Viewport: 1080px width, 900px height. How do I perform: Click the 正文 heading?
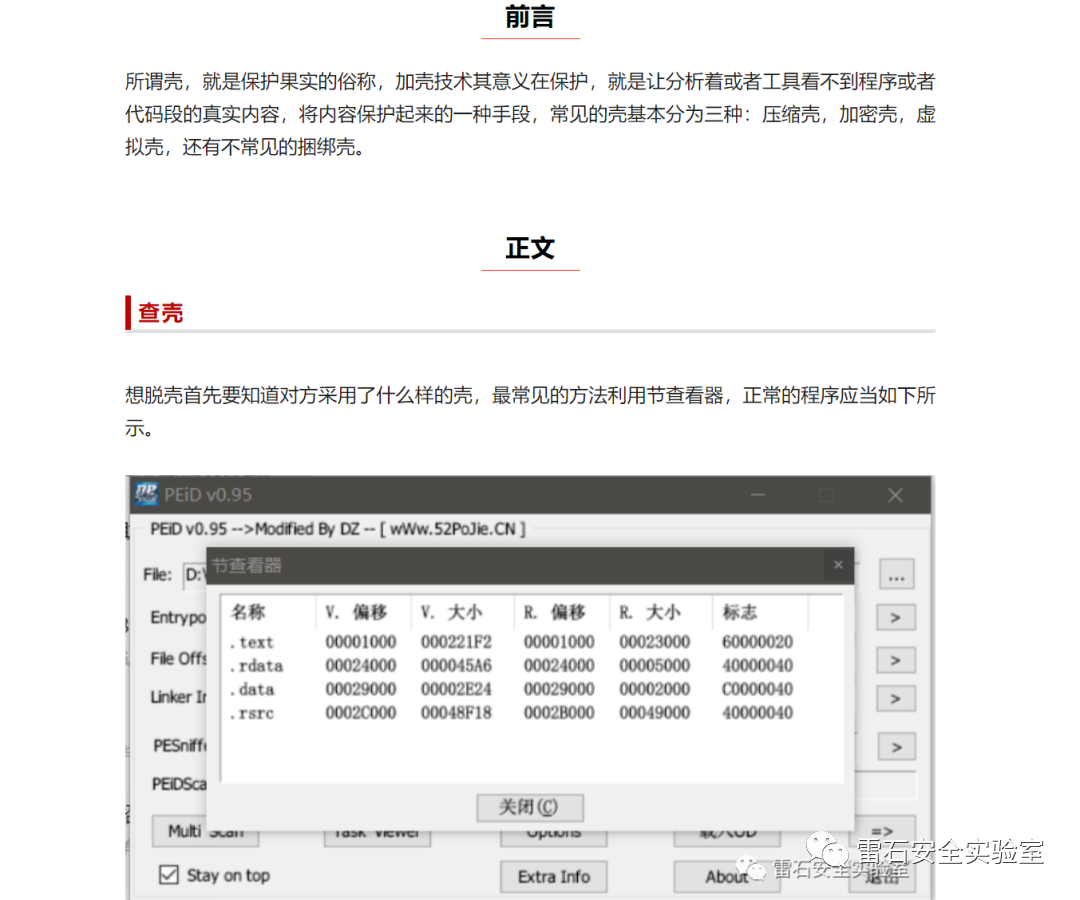530,249
